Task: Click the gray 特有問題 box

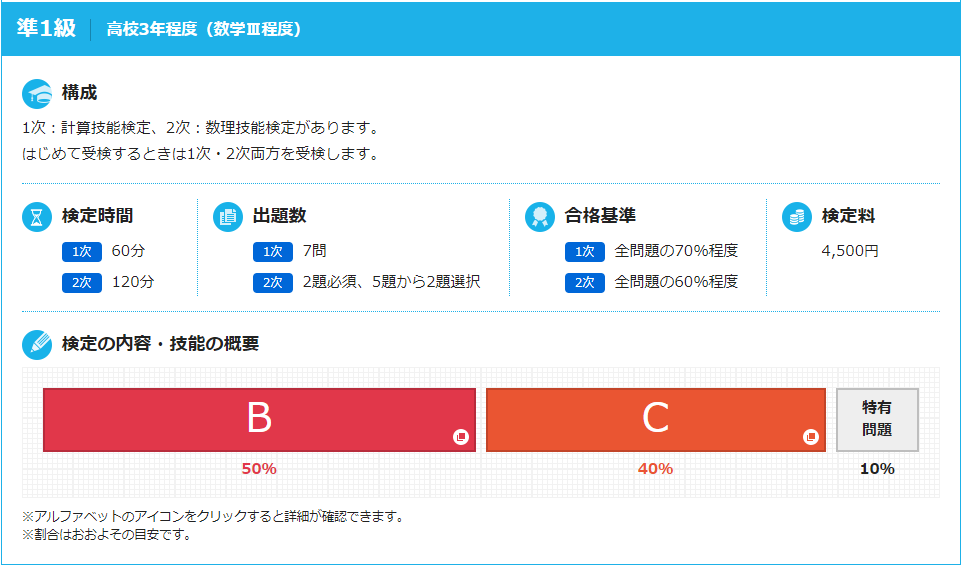Action: (x=877, y=419)
